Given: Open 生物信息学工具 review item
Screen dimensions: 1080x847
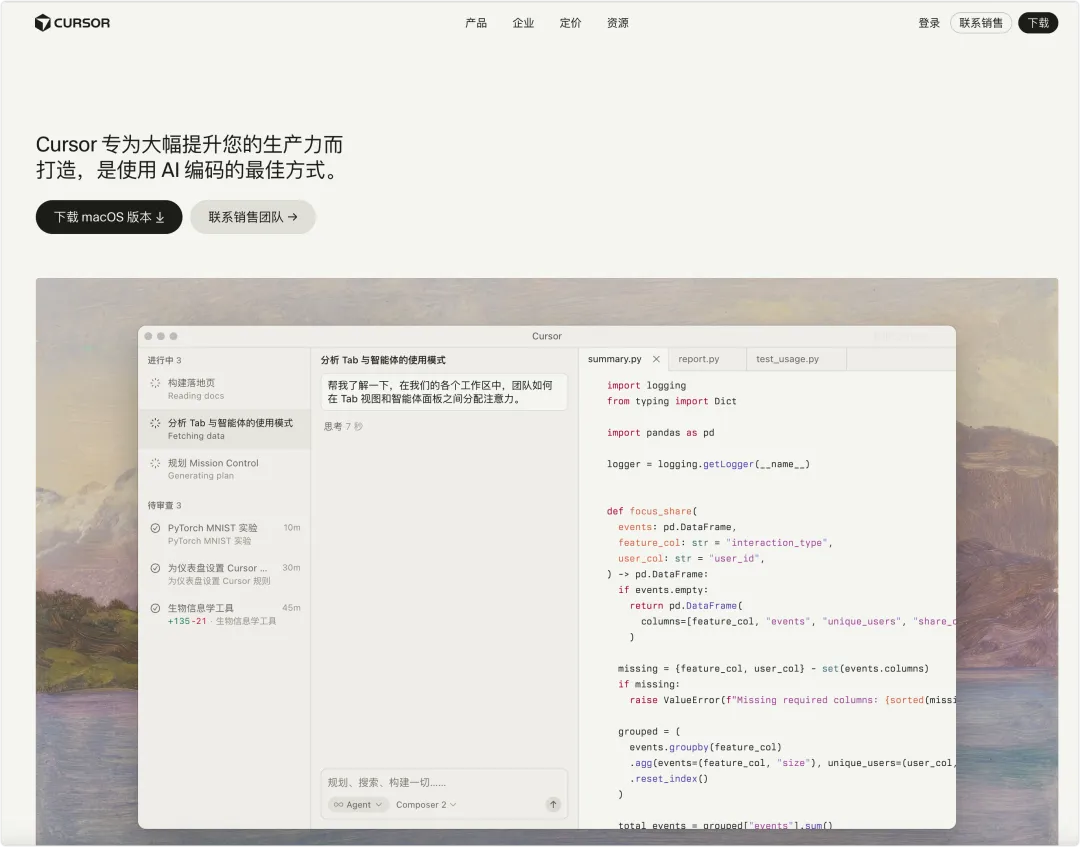Looking at the screenshot, I should coord(225,614).
